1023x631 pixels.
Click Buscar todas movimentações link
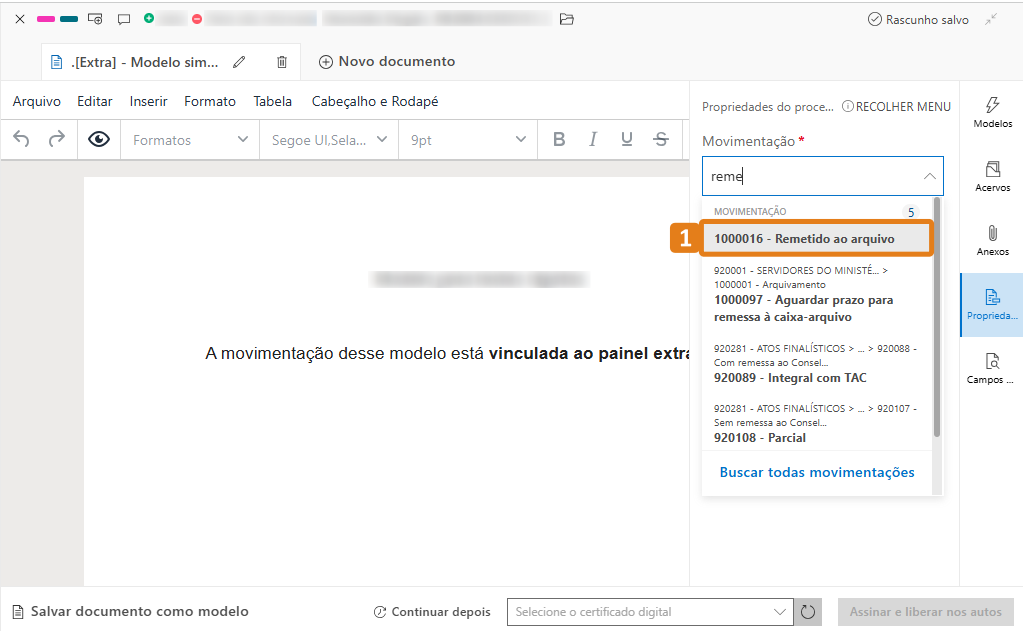tap(817, 472)
